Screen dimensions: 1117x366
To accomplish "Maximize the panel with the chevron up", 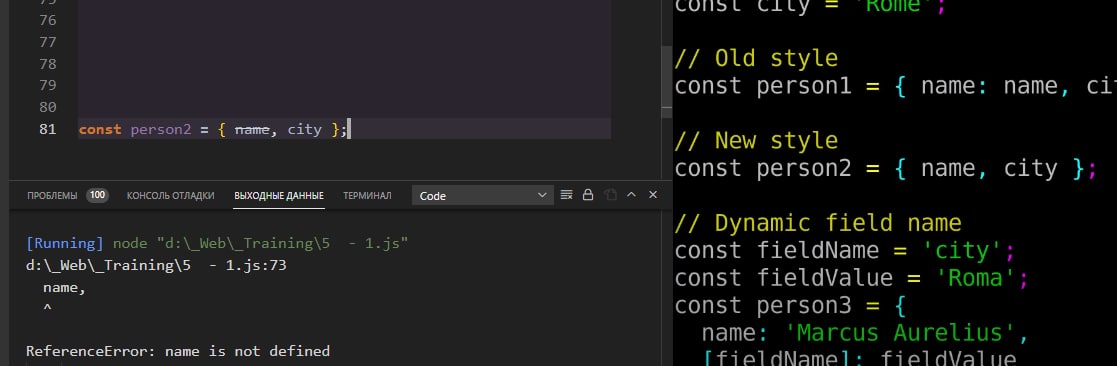I will click(x=630, y=194).
